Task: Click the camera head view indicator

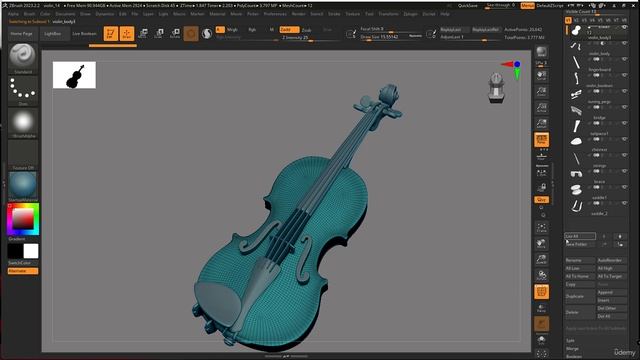Action: click(496, 88)
